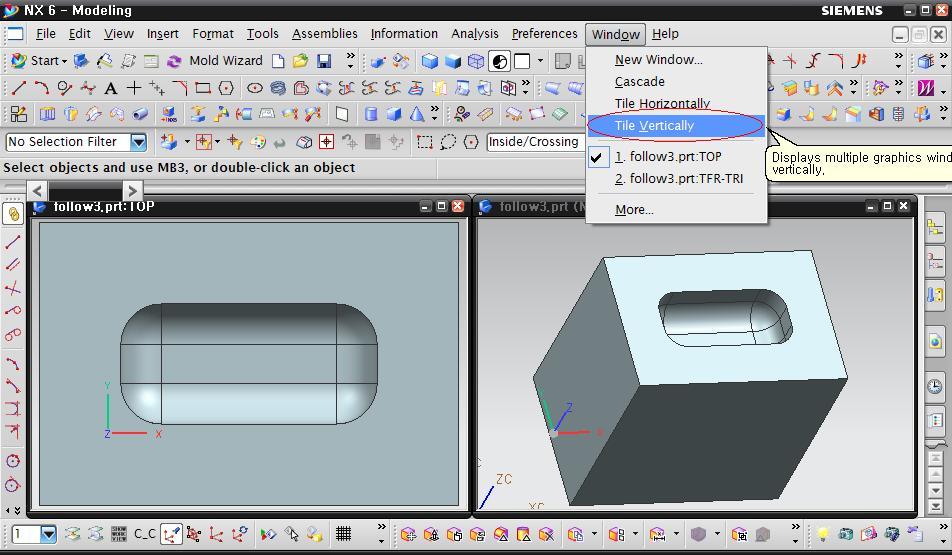Select the Text (A) curve tool

(110, 88)
